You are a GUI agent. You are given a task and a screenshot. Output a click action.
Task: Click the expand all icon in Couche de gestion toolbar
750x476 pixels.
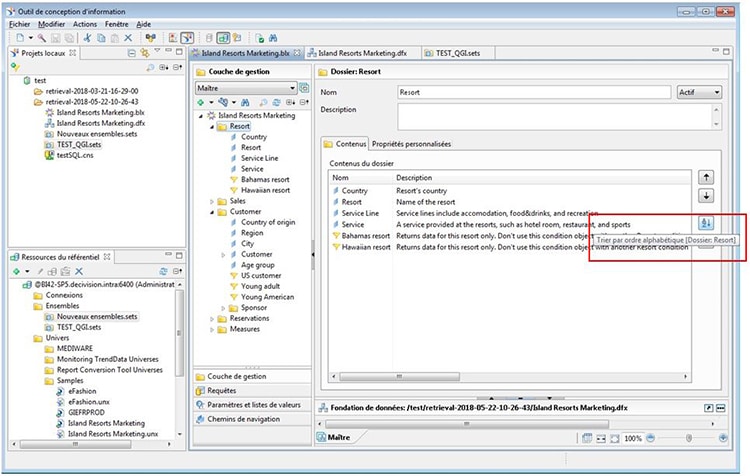click(290, 102)
